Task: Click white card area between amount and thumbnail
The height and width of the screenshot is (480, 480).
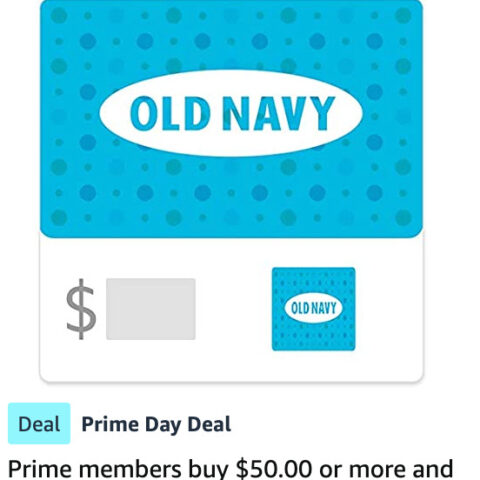Action: pos(233,309)
